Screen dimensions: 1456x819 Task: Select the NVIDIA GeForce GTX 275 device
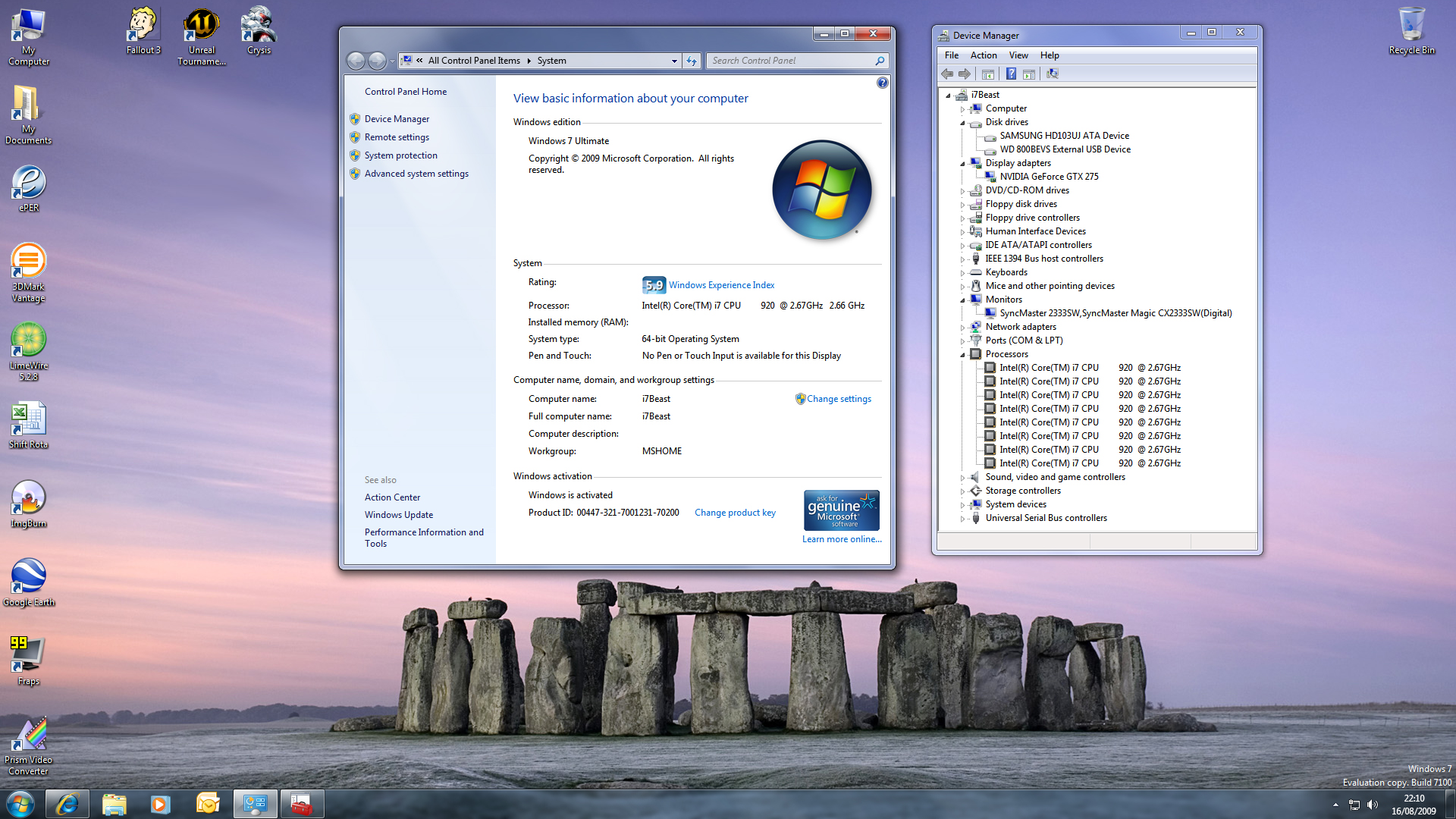click(1048, 177)
